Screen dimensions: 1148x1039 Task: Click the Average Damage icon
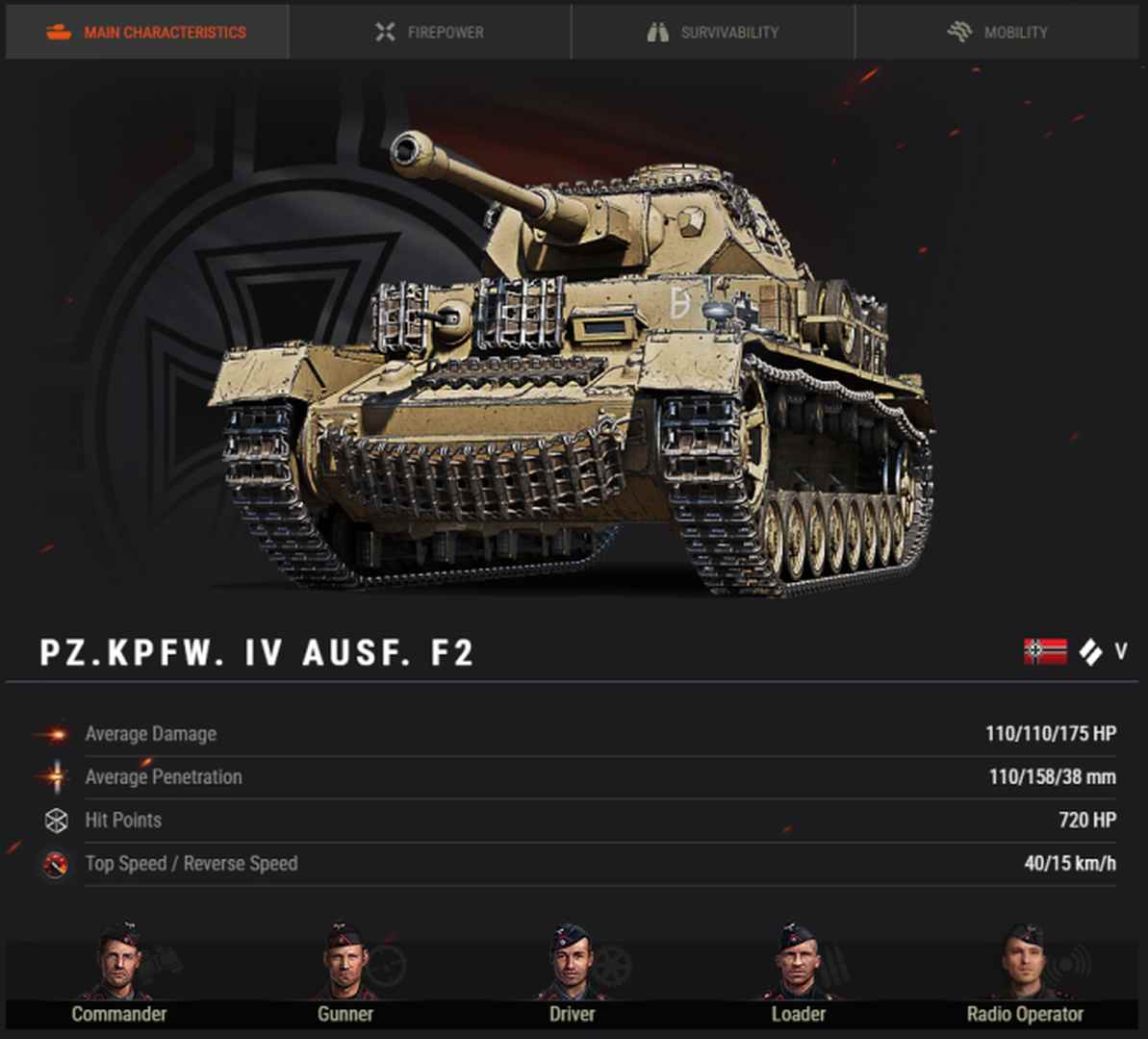(55, 734)
